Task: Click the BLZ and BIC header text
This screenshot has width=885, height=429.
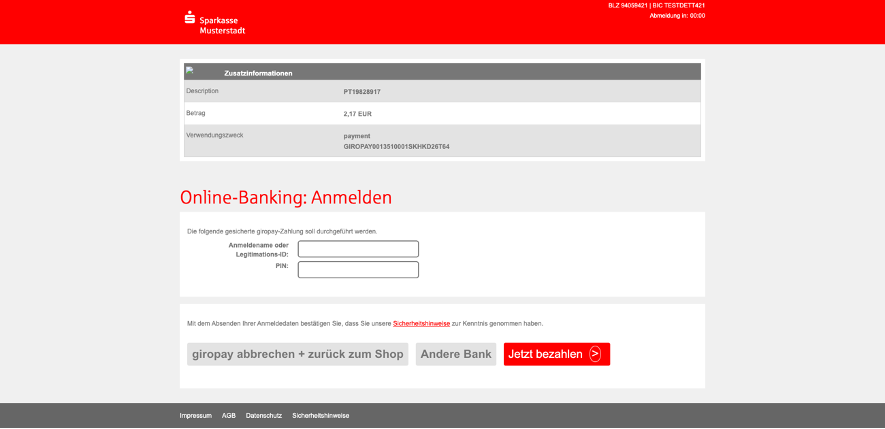Action: (656, 6)
